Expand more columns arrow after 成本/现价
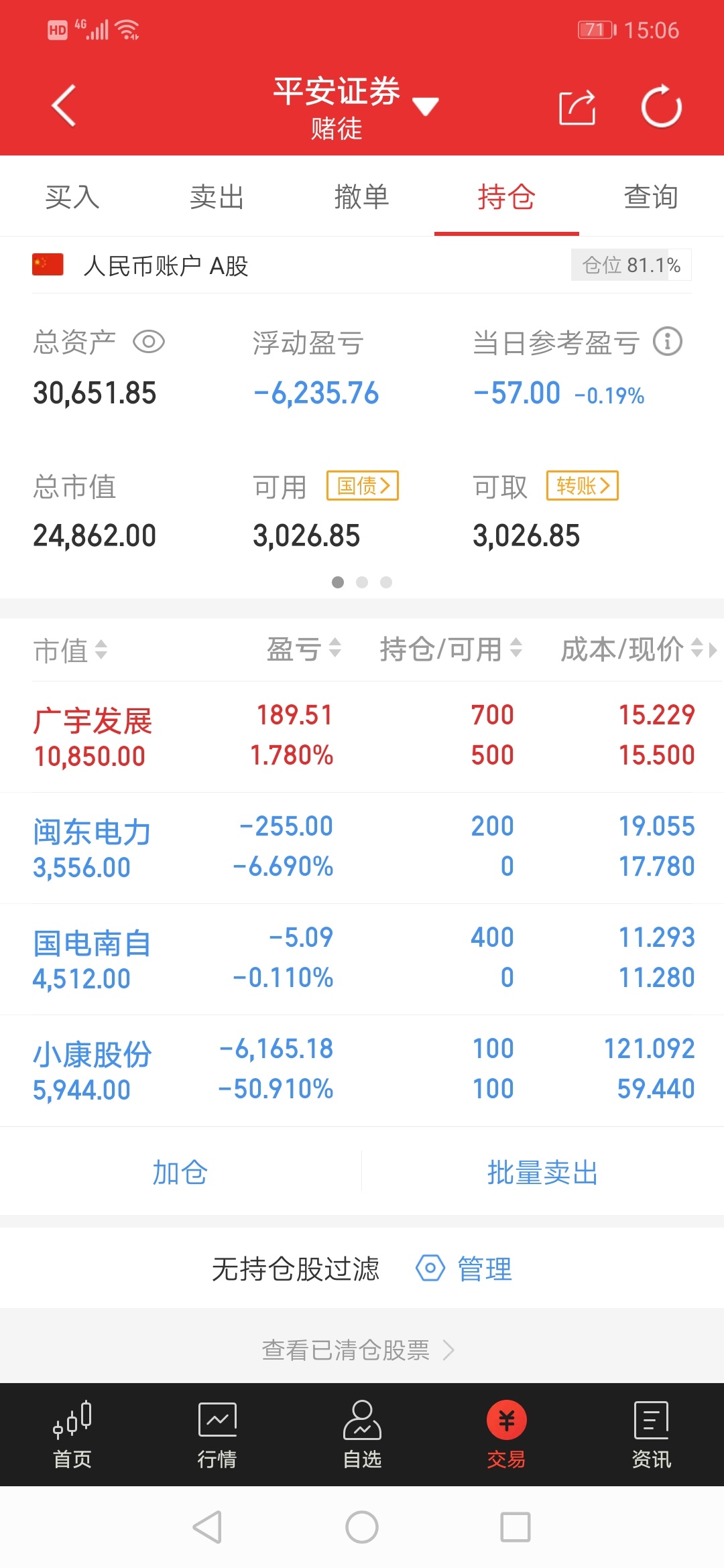724x1568 pixels. click(x=712, y=649)
